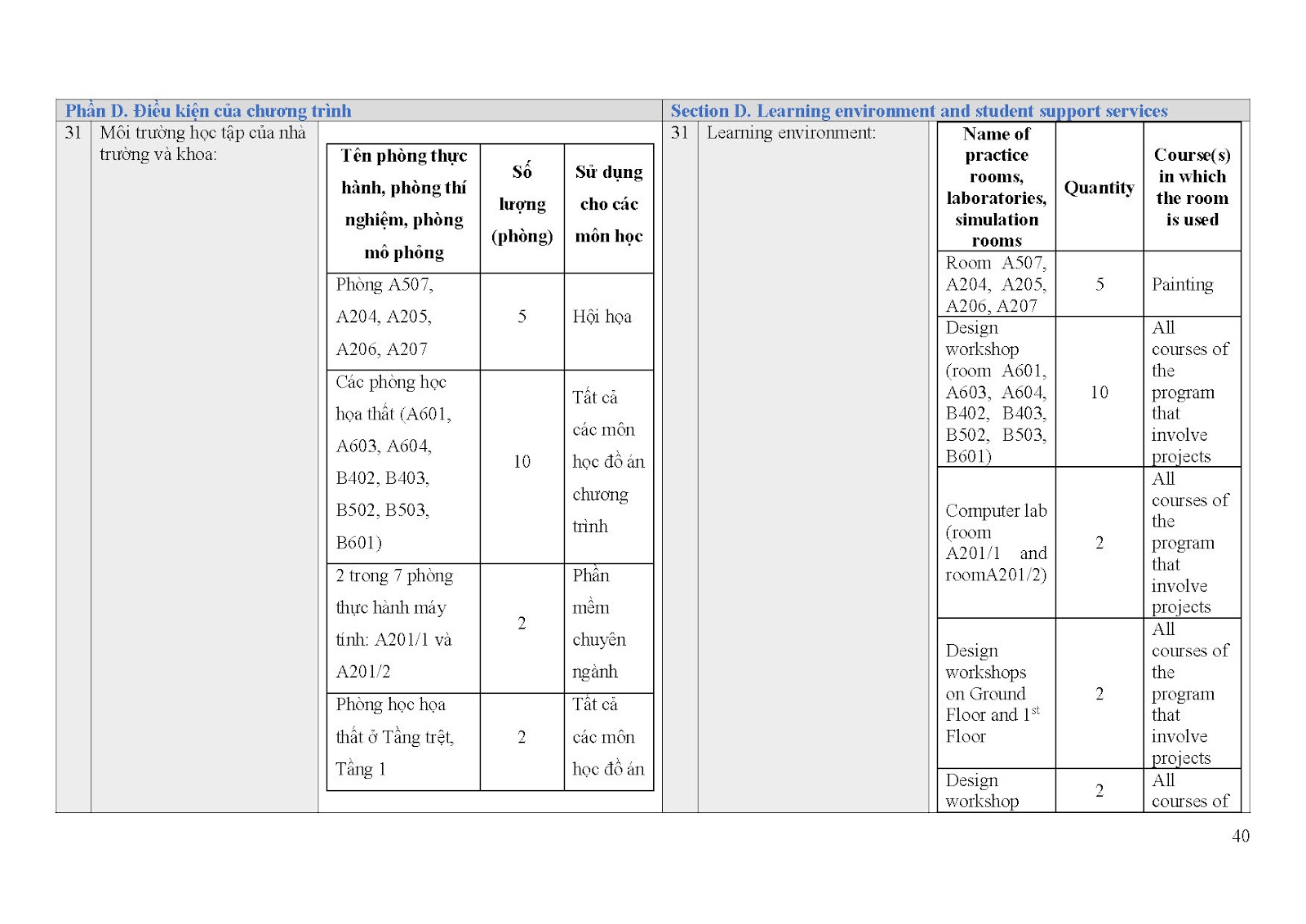Click the 'Môi trường học tập' row label
1306x924 pixels.
pos(202,143)
